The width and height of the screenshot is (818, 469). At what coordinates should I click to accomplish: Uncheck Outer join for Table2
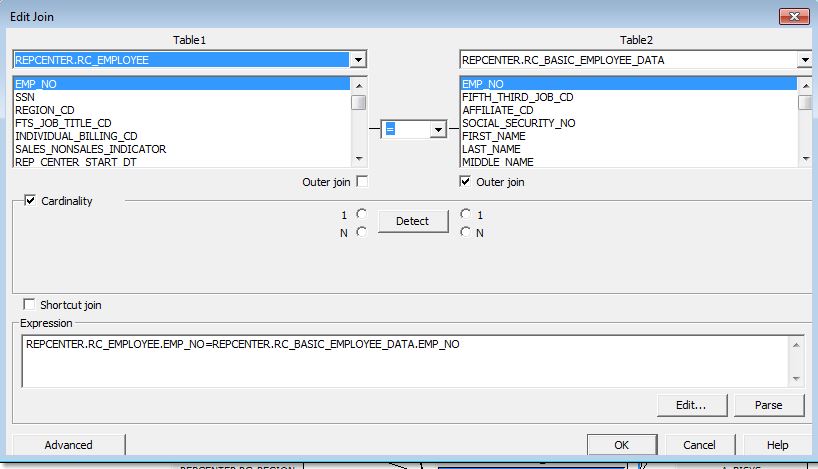pos(466,182)
